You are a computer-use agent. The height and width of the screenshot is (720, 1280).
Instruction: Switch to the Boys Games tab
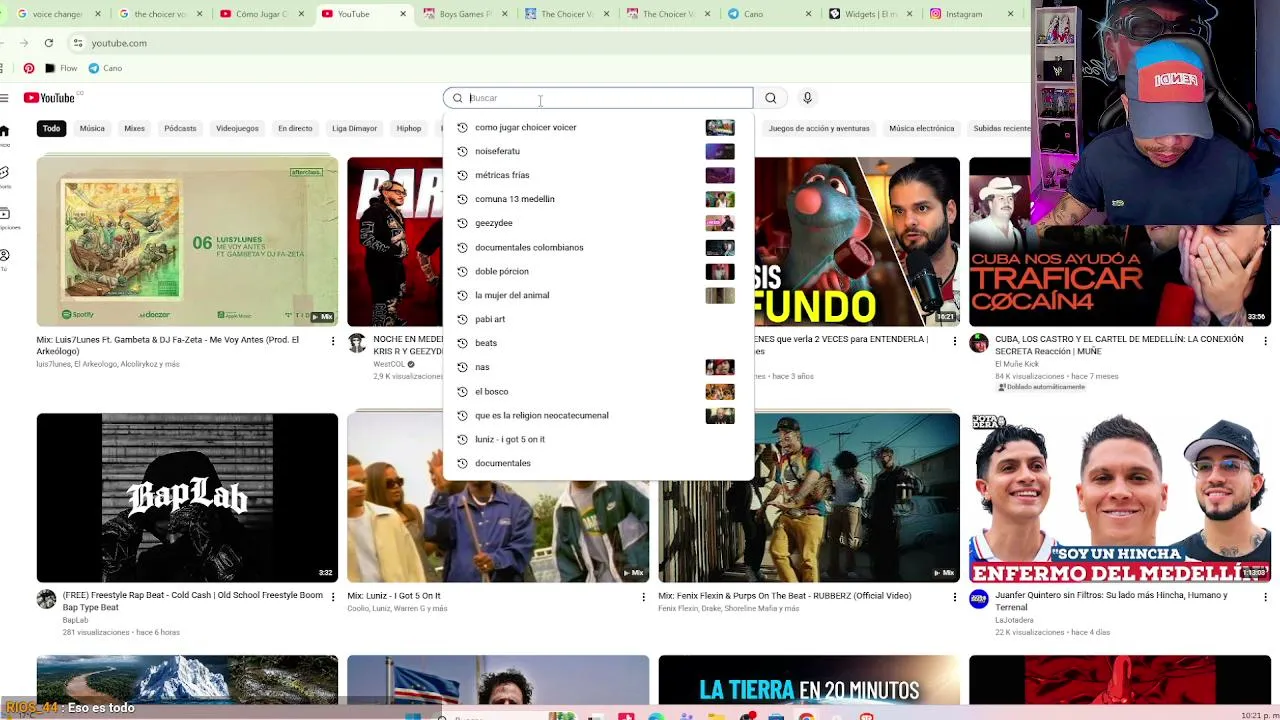(x=465, y=14)
